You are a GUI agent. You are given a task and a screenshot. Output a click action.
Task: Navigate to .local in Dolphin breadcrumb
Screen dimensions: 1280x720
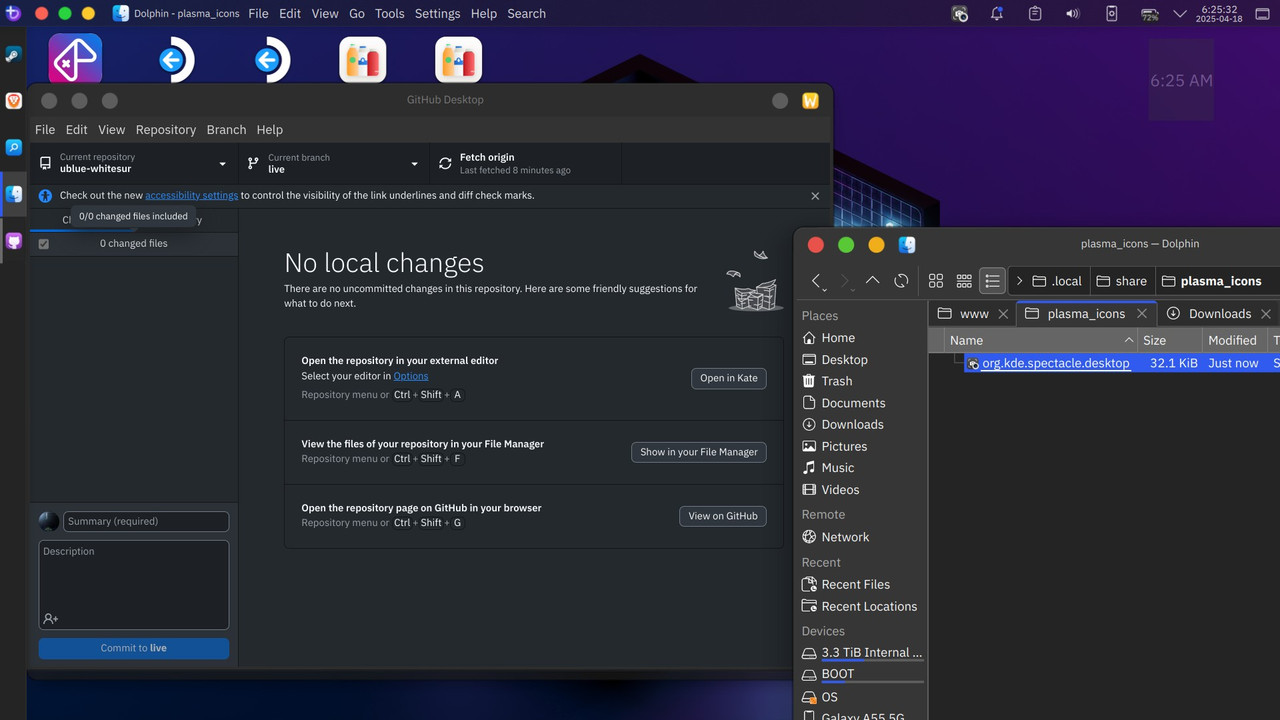click(x=1057, y=281)
